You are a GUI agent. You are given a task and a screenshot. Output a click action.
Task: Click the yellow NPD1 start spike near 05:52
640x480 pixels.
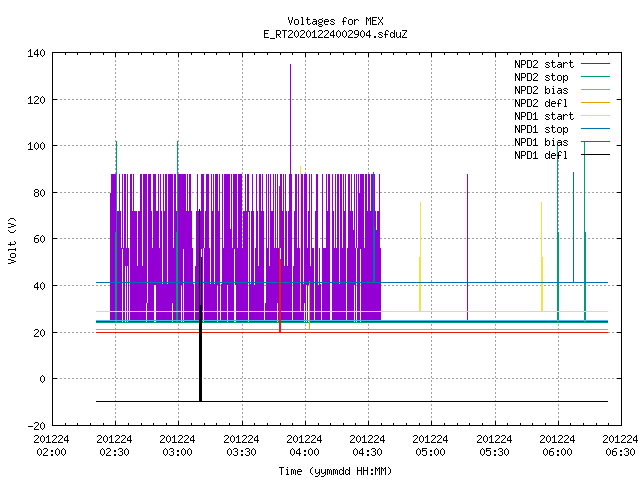coord(542,256)
